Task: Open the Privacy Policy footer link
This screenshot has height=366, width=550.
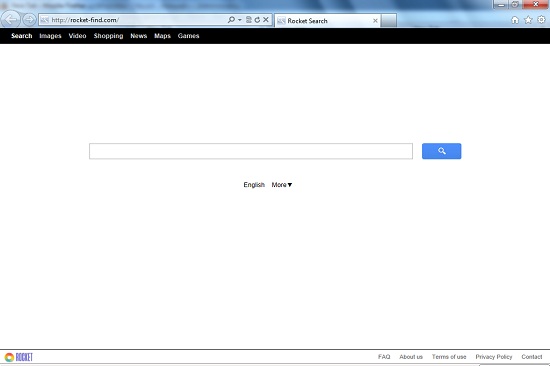Action: [x=494, y=357]
